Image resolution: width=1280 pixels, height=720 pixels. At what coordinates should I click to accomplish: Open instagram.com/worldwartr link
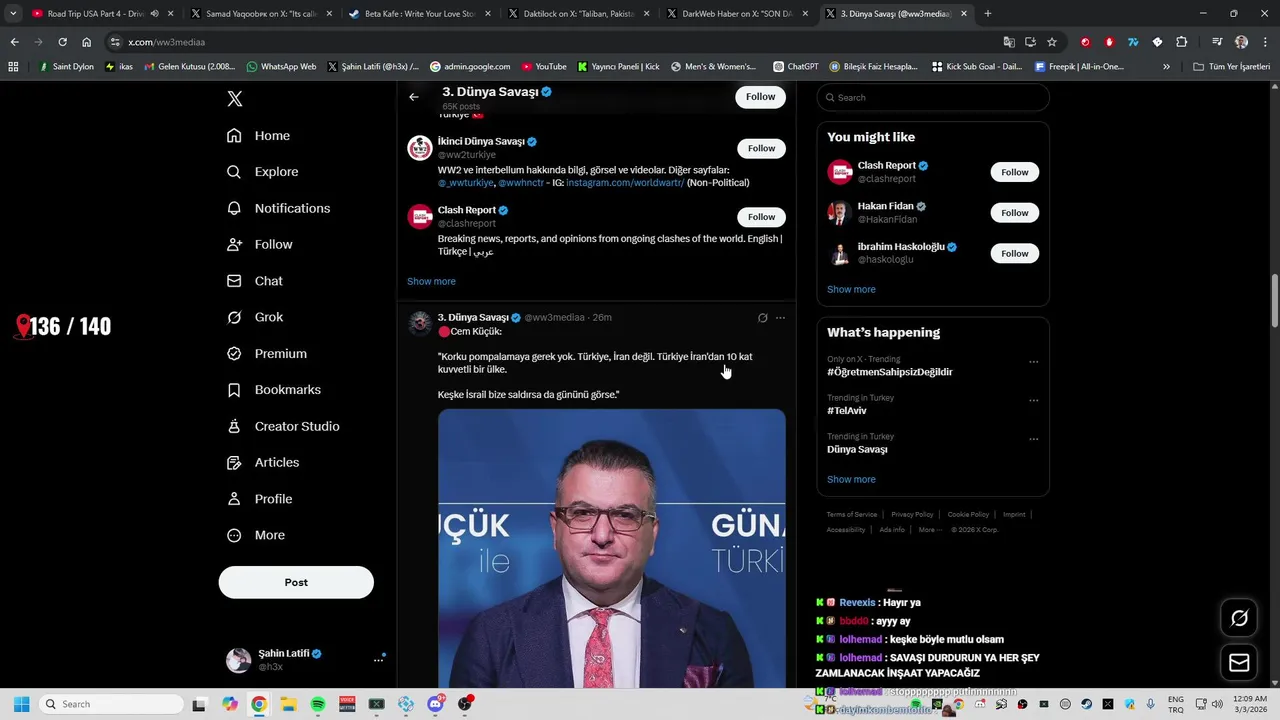click(625, 183)
